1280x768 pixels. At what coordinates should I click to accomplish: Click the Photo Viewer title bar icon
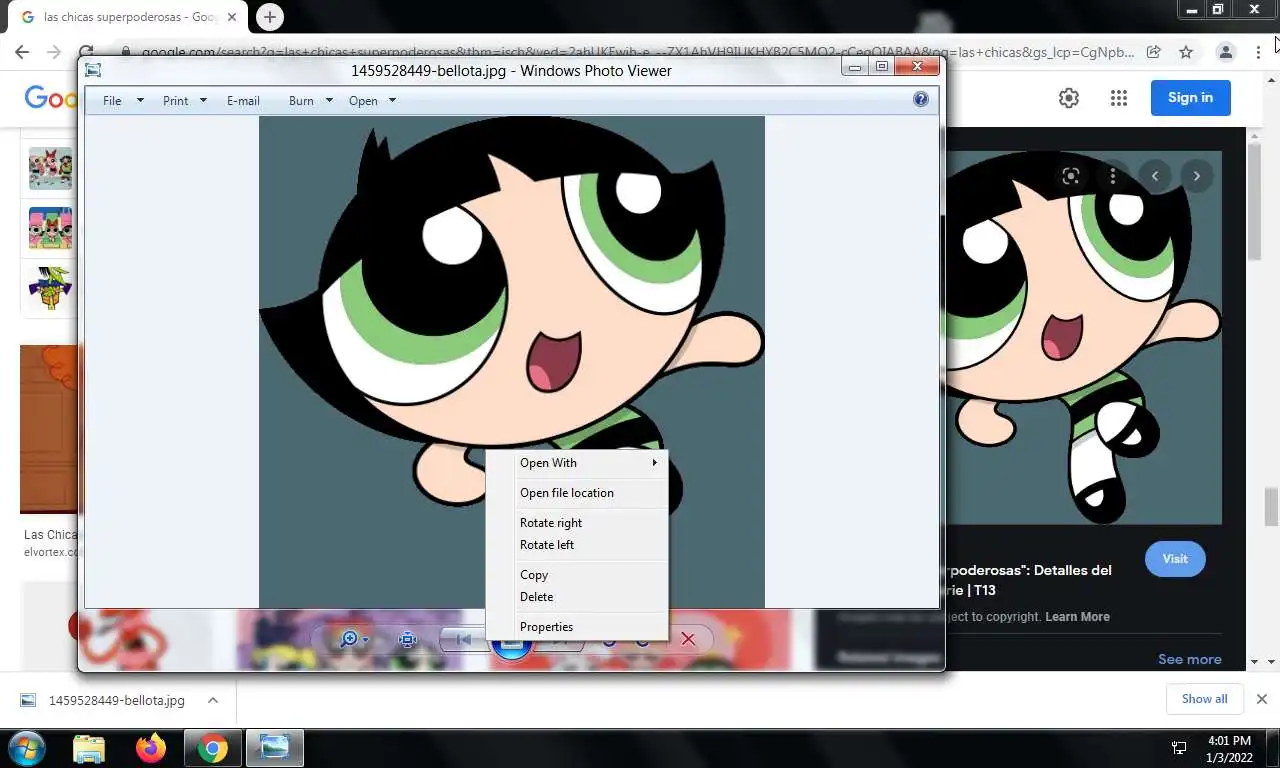pyautogui.click(x=93, y=70)
